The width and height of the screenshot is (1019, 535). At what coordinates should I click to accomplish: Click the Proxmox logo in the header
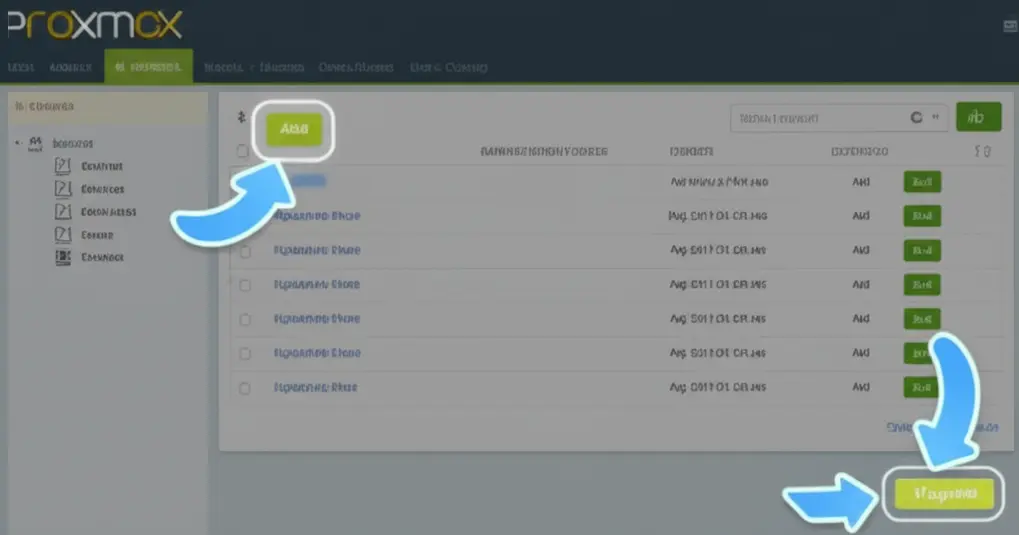click(x=95, y=24)
